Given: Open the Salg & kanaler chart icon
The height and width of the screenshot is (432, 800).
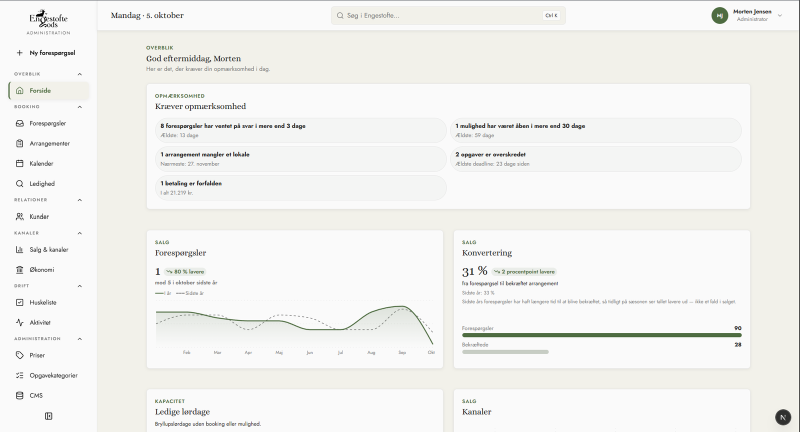Looking at the screenshot, I should click(x=19, y=249).
